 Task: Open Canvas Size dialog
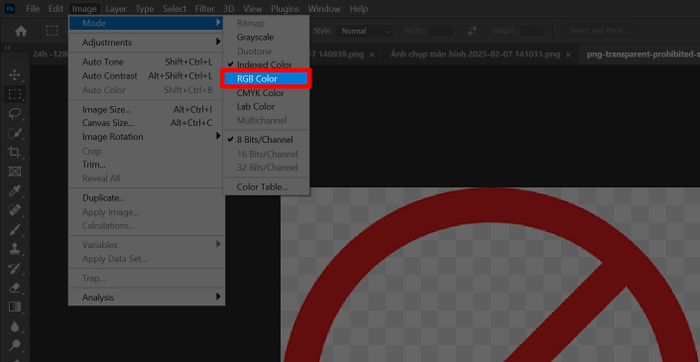(x=146, y=123)
